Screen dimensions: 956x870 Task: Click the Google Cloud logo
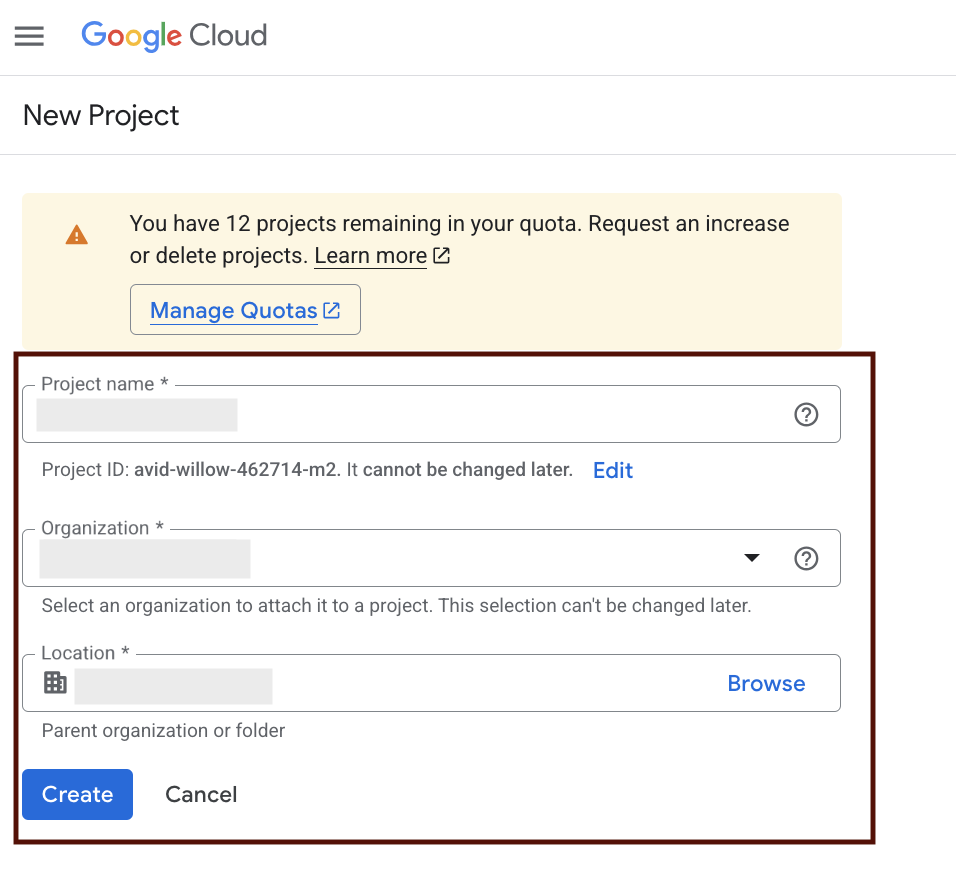click(173, 36)
